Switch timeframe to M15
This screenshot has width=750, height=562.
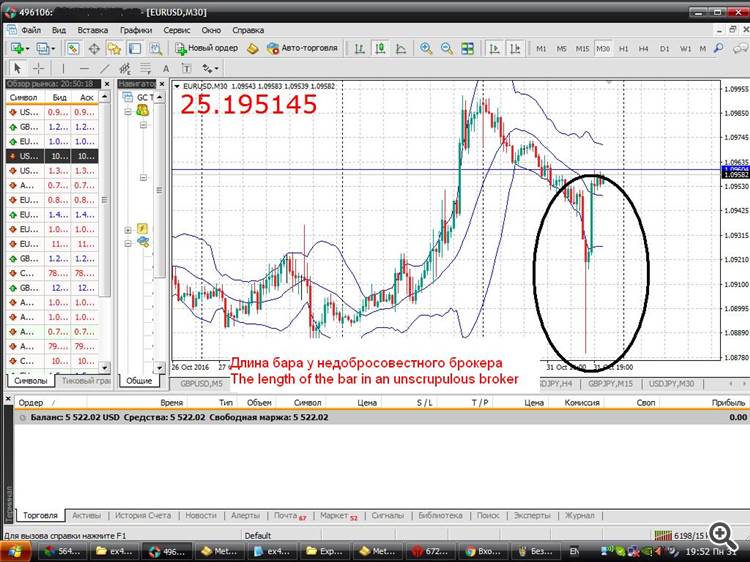click(582, 49)
